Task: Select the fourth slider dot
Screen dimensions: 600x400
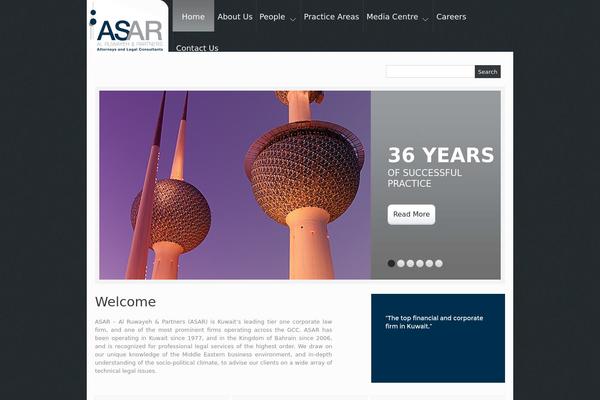Action: [x=420, y=263]
